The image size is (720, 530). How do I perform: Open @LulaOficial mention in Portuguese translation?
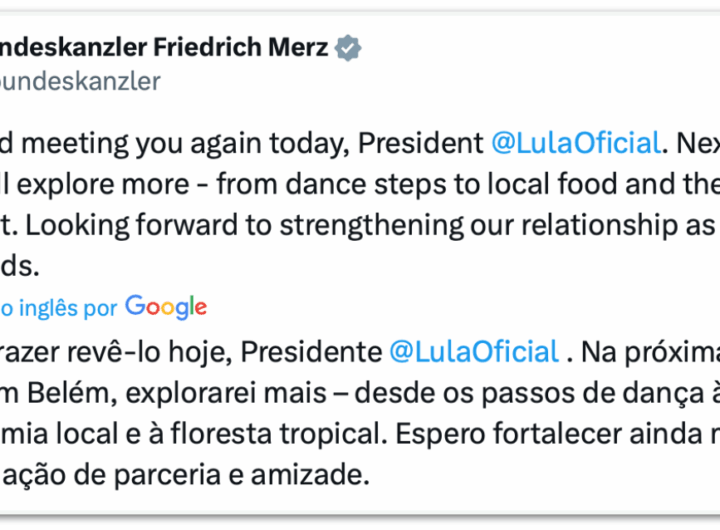pyautogui.click(x=473, y=352)
